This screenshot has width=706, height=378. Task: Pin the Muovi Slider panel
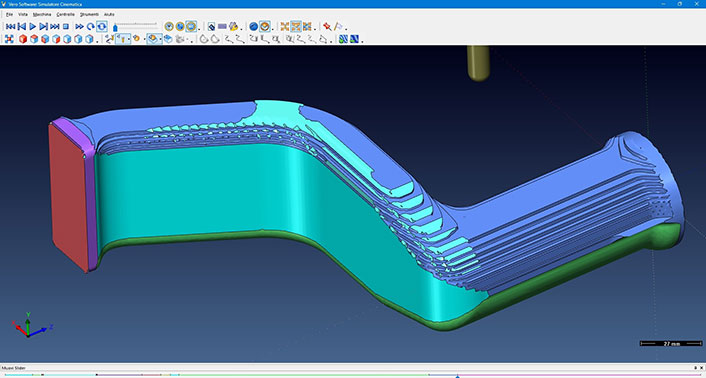pos(696,368)
